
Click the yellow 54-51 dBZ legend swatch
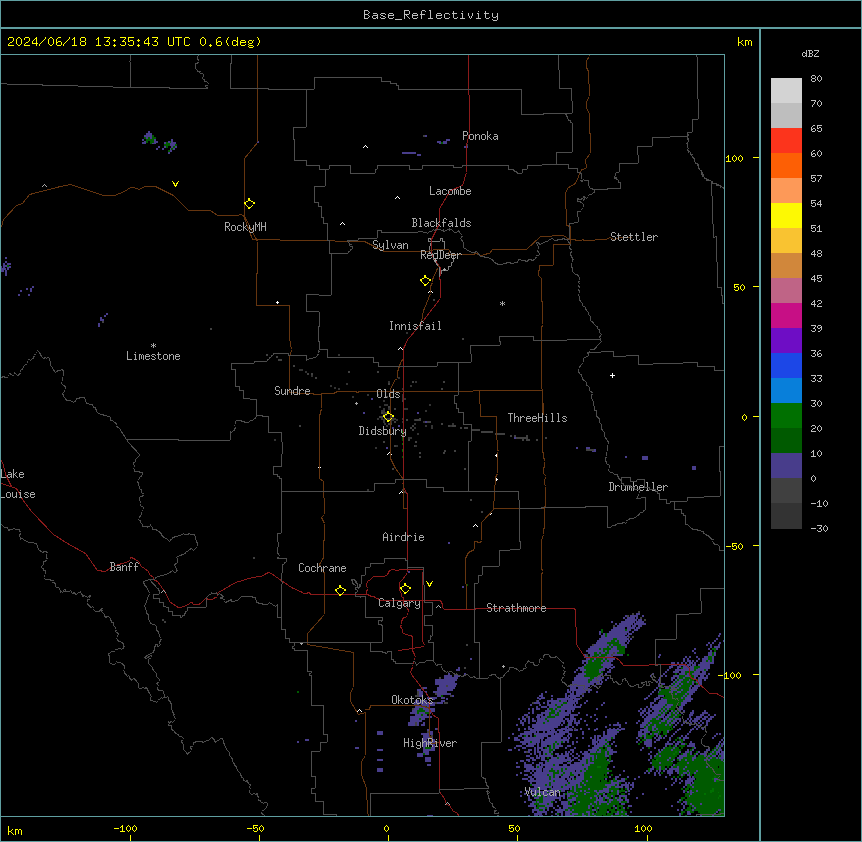pos(786,215)
